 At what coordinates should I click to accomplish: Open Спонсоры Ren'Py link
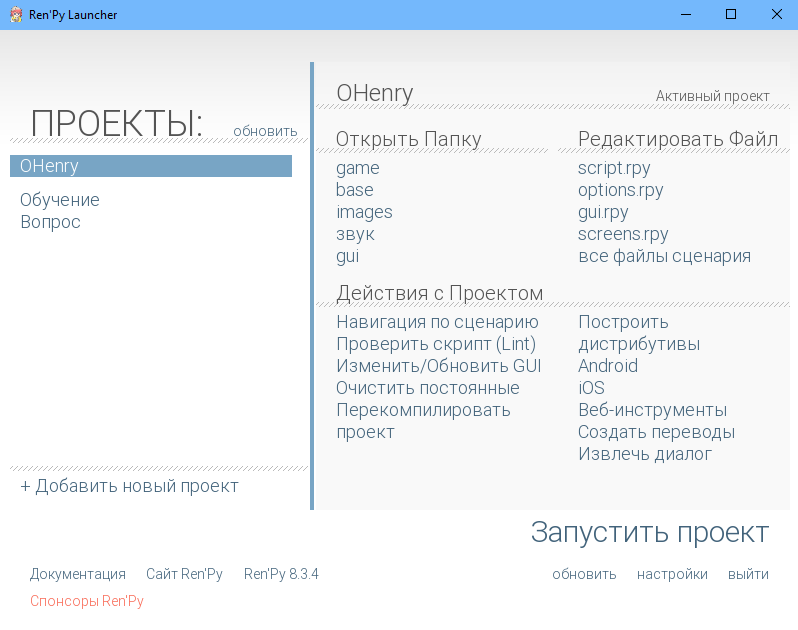tap(87, 601)
